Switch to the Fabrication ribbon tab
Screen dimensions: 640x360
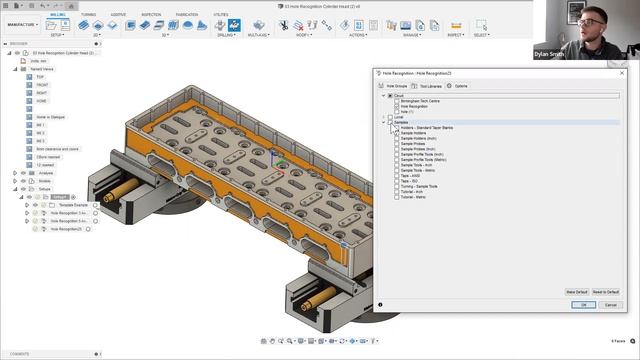(187, 15)
